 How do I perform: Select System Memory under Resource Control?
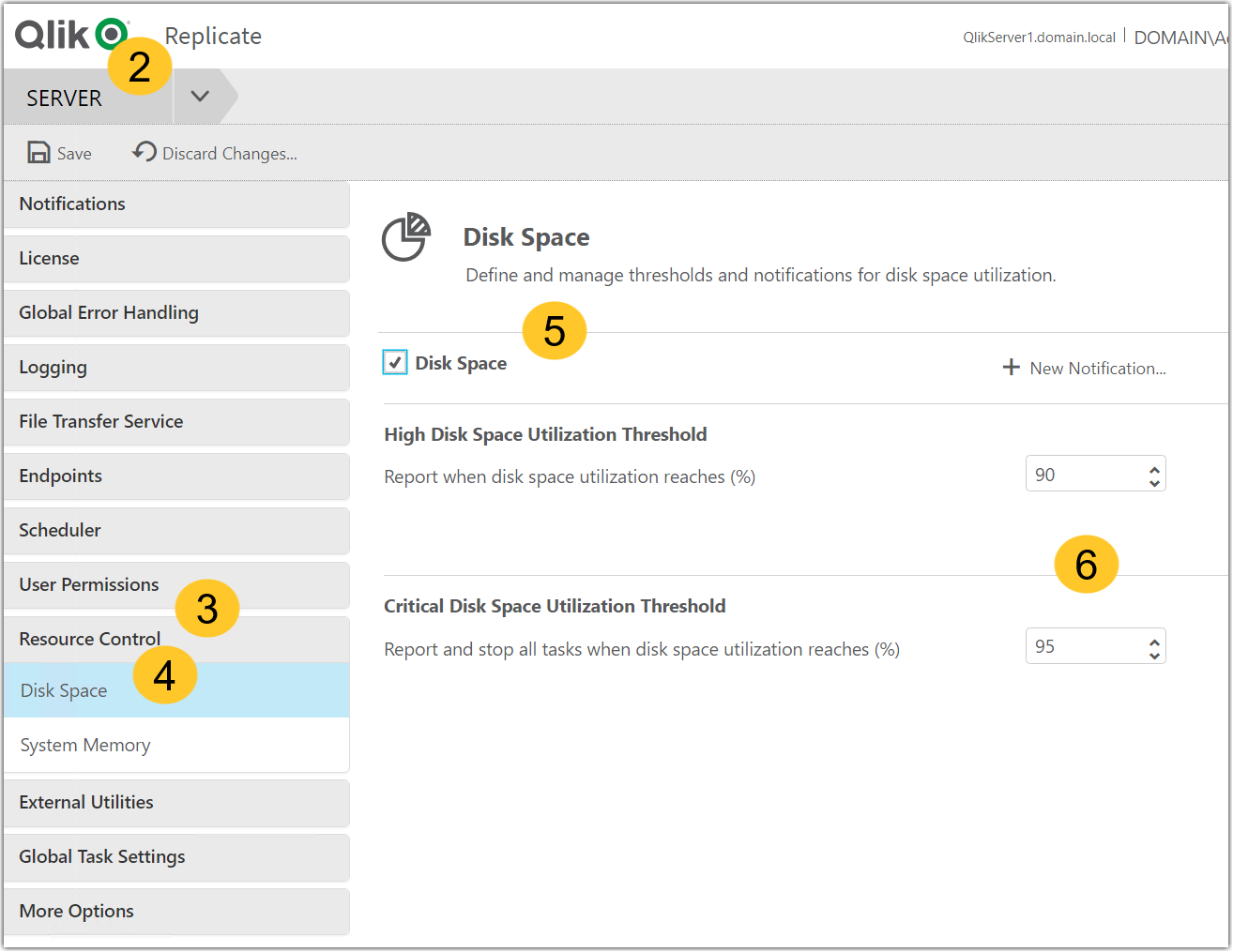click(85, 745)
